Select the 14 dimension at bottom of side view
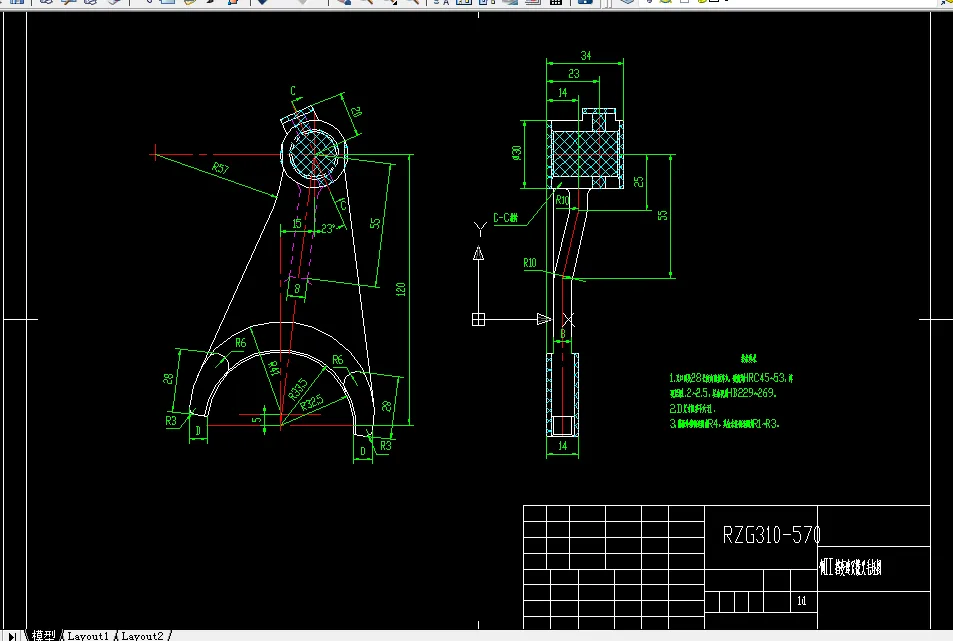The image size is (953, 641). [563, 445]
